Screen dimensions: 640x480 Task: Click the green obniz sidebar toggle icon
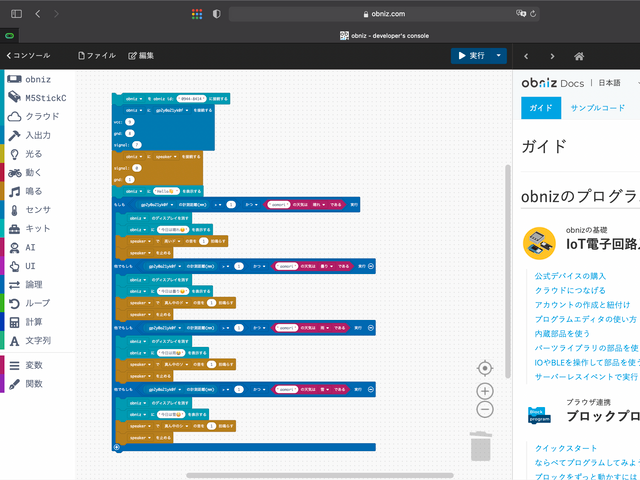click(x=10, y=35)
